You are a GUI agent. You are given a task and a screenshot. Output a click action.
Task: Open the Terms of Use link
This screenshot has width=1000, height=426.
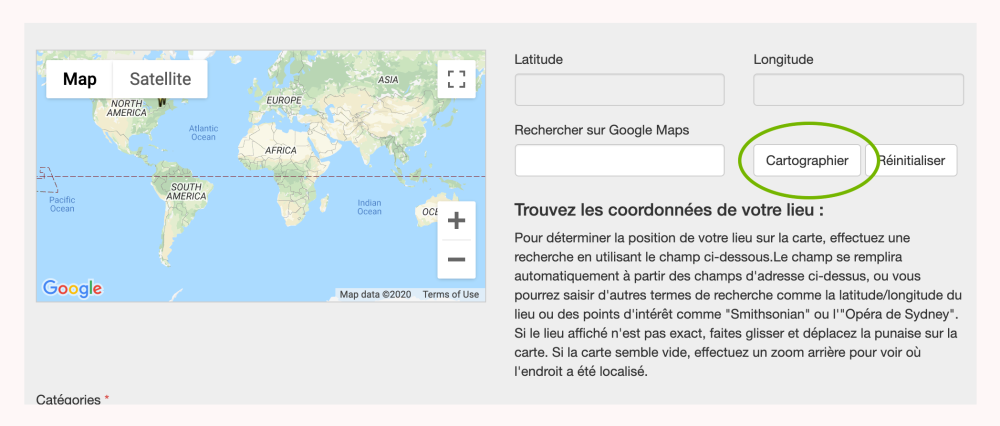[x=450, y=295]
